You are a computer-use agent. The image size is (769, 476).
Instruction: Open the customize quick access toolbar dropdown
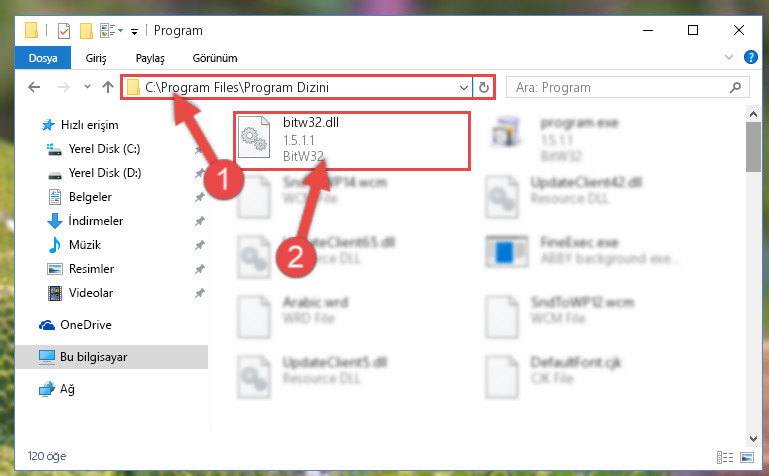[x=134, y=32]
